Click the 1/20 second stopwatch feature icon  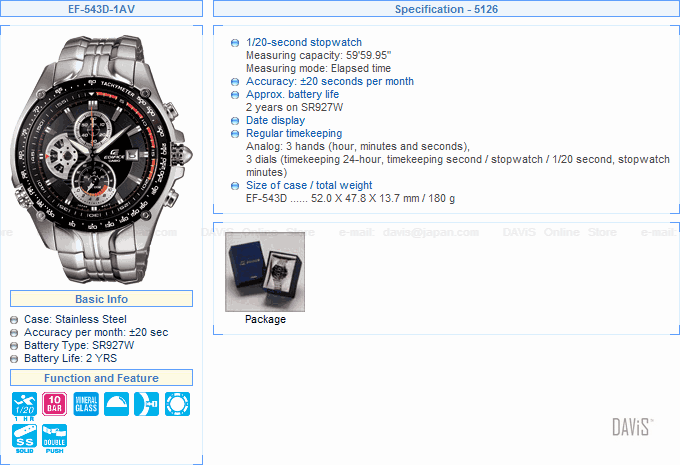click(24, 406)
